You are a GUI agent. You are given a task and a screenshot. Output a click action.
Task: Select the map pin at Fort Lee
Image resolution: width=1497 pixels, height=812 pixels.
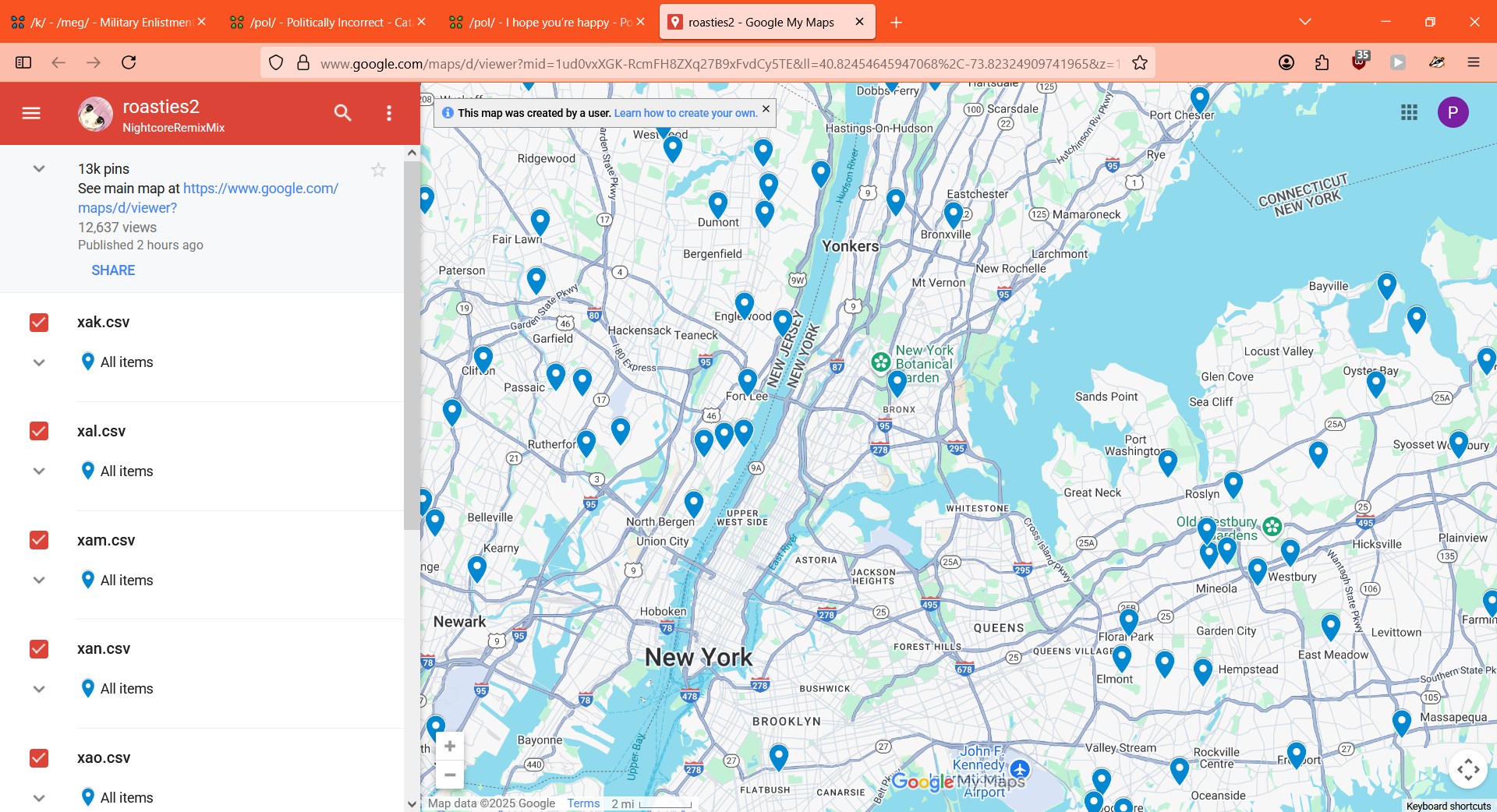pyautogui.click(x=747, y=382)
